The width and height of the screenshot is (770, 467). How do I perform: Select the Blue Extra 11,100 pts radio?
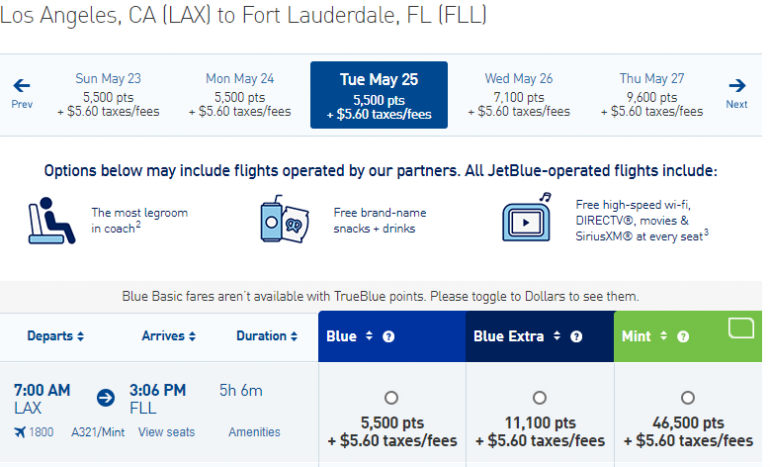(540, 398)
